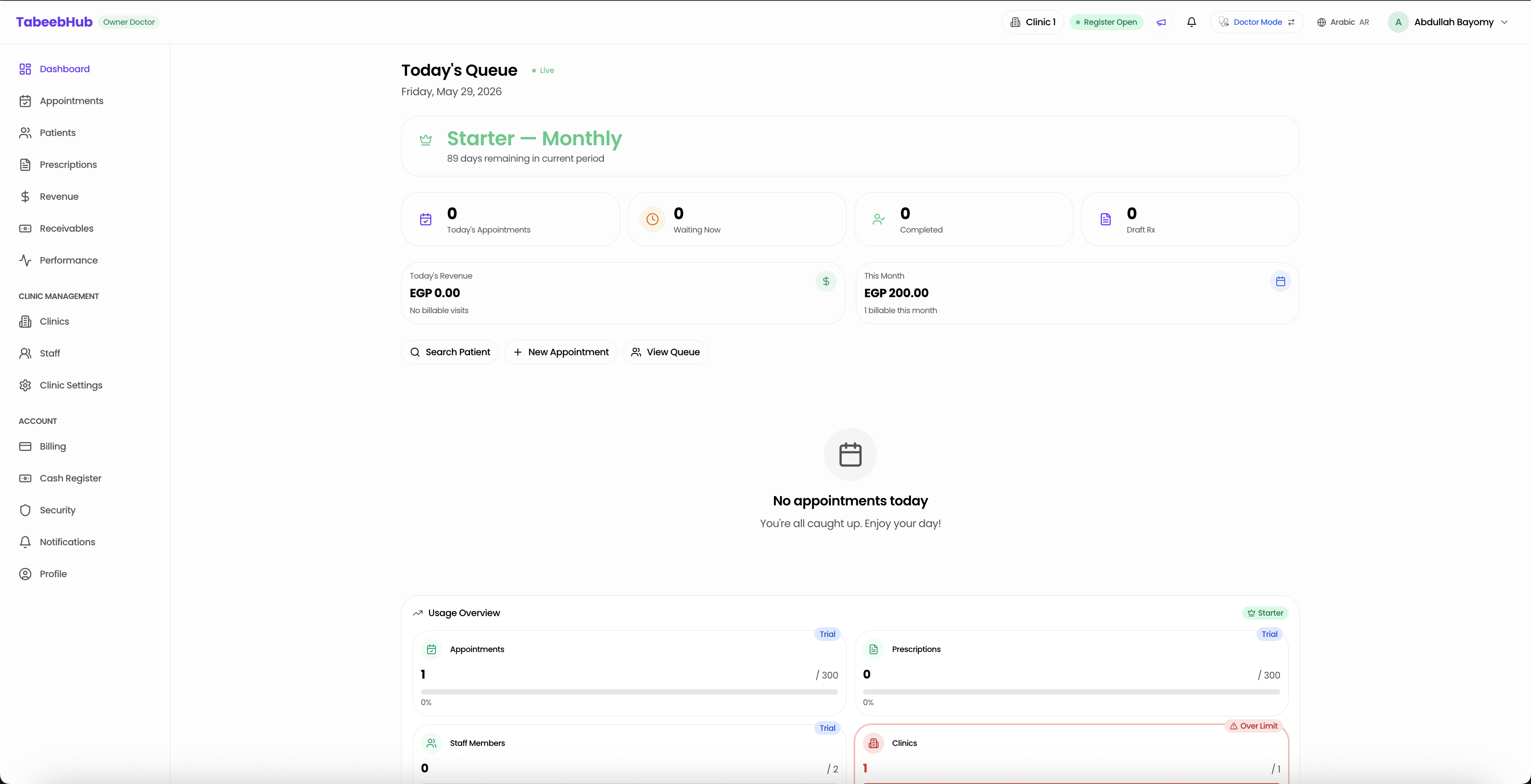1531x784 pixels.
Task: Click the Owner Doctor badge
Action: (129, 22)
